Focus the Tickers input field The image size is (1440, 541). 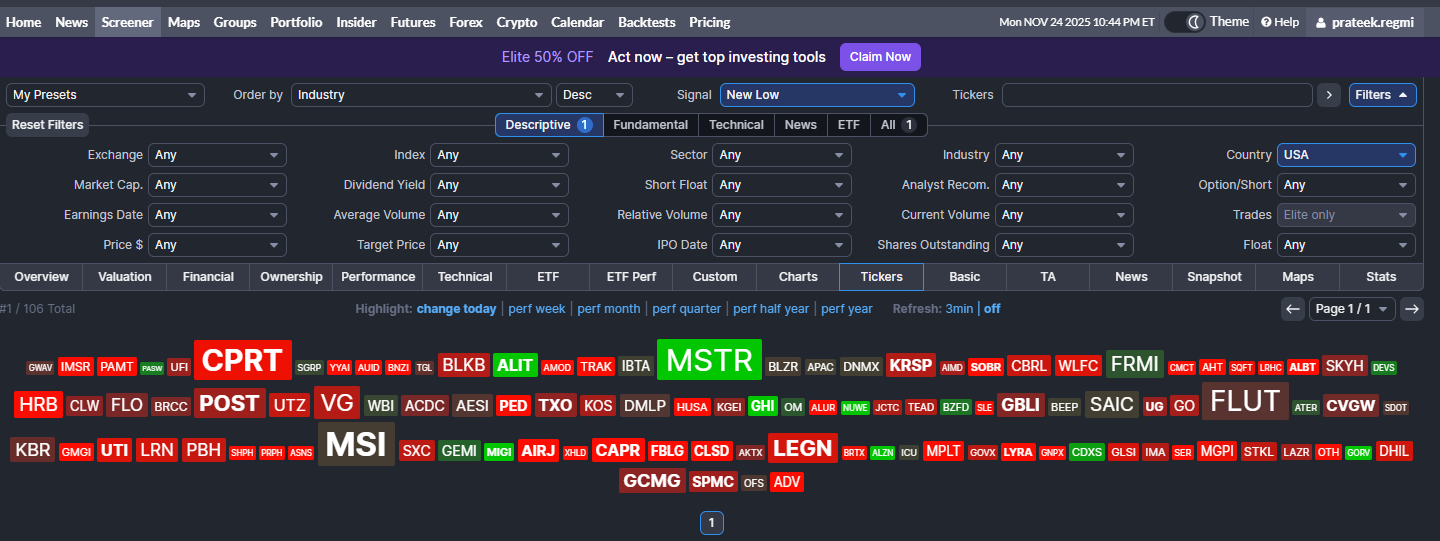coord(1157,95)
